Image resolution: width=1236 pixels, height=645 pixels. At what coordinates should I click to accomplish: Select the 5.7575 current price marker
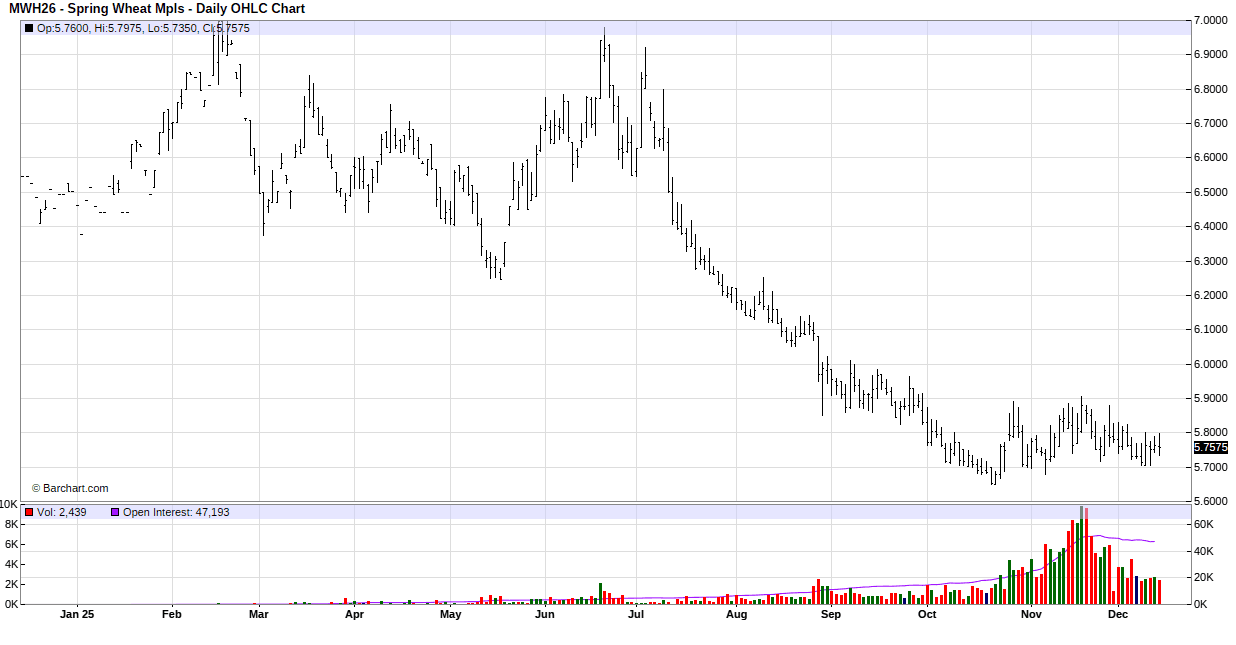1210,448
